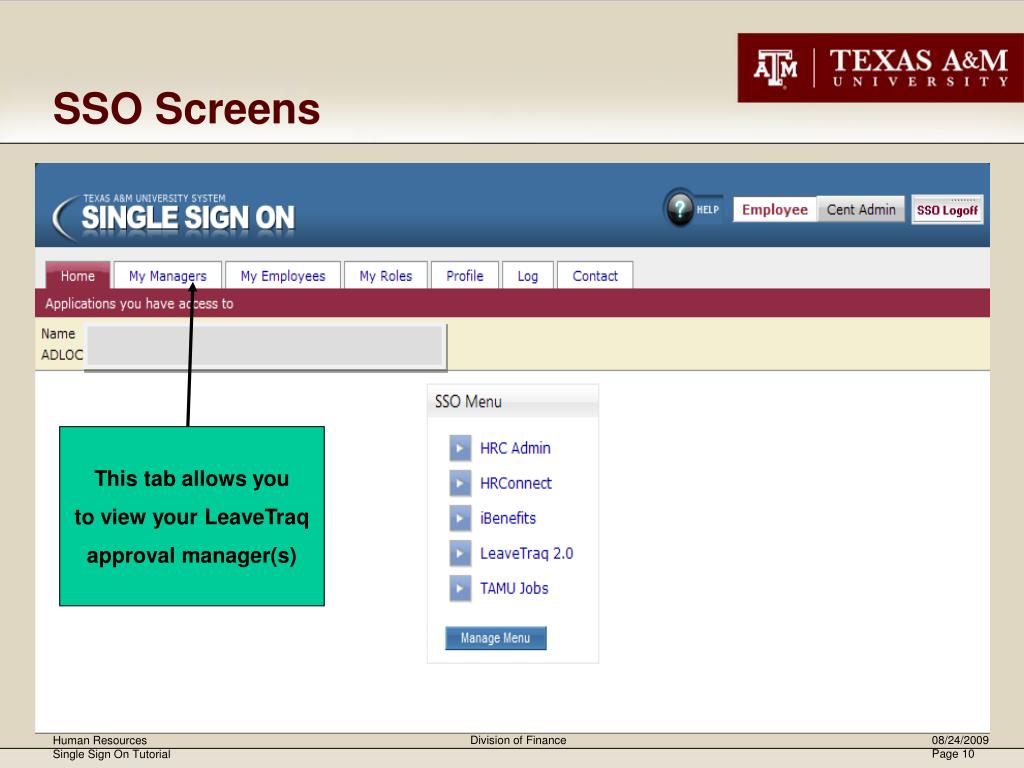1024x768 pixels.
Task: Click the 'Division of Finance' footer text
Action: (518, 740)
